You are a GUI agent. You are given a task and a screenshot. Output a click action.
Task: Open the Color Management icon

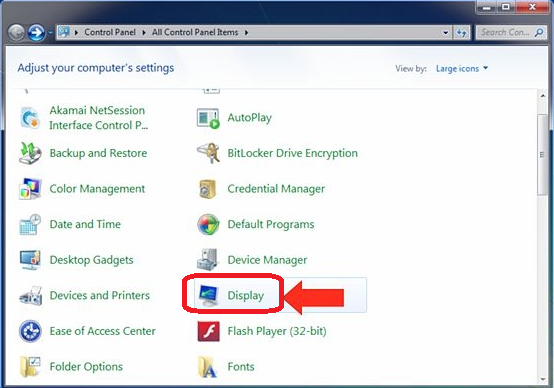(x=30, y=189)
